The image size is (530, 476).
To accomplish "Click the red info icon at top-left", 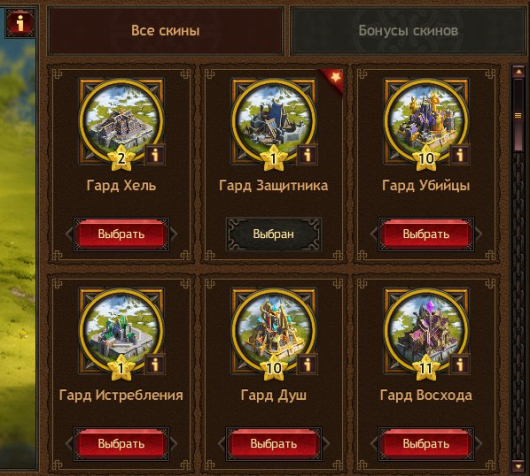I will (20, 23).
